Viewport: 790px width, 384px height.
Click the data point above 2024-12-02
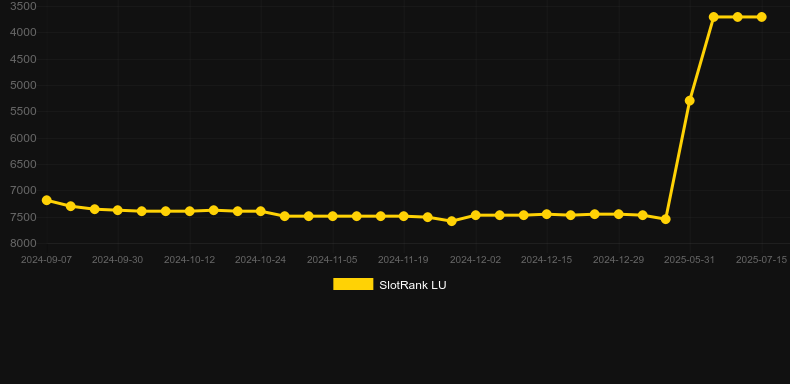tap(475, 215)
